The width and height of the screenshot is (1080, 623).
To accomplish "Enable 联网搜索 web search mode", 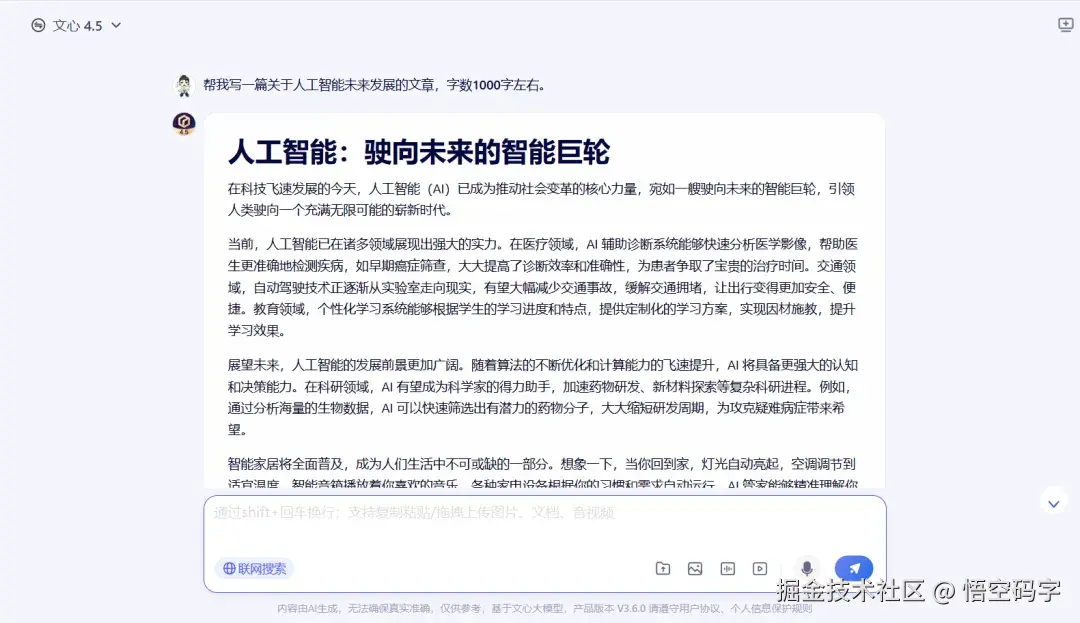I will 254,568.
